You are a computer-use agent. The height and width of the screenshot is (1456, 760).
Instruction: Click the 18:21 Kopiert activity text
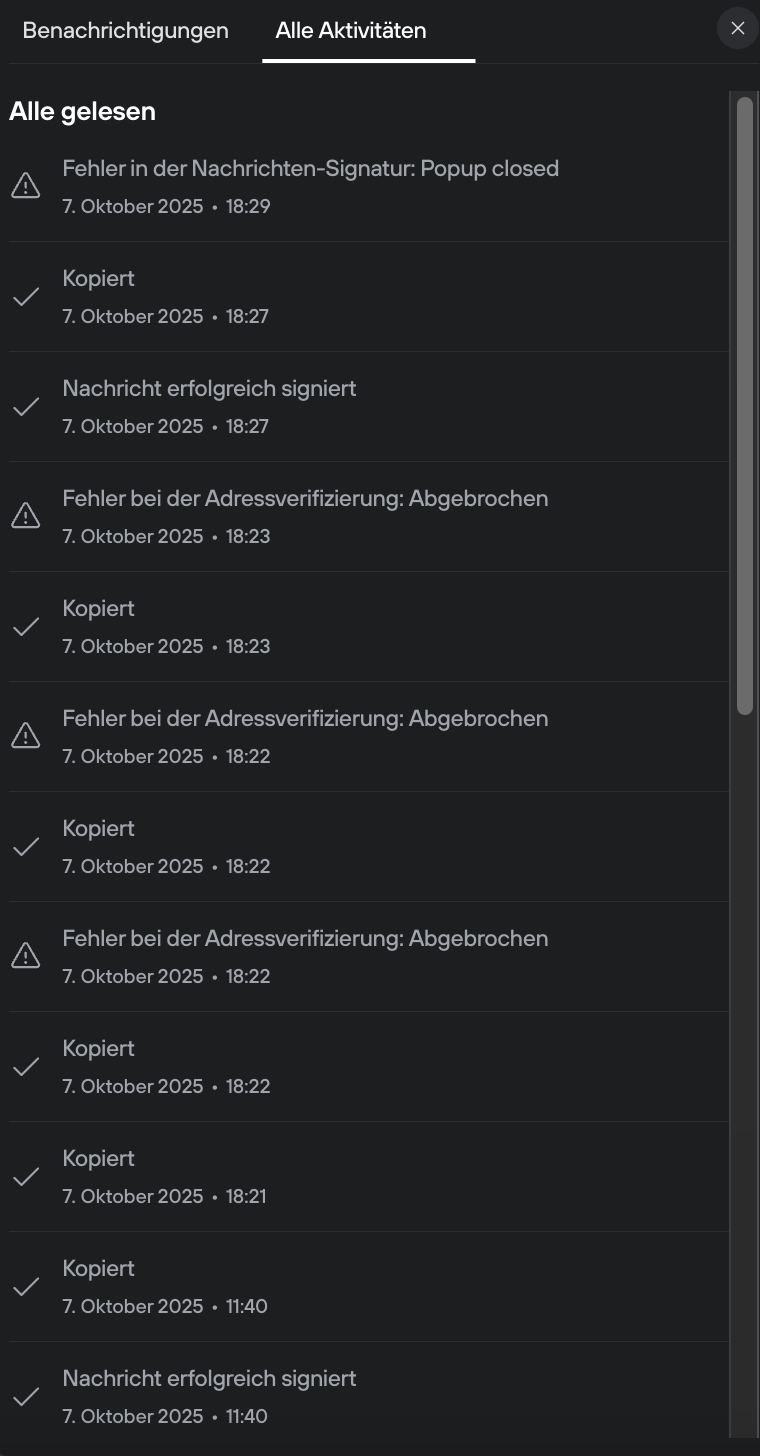click(98, 1158)
